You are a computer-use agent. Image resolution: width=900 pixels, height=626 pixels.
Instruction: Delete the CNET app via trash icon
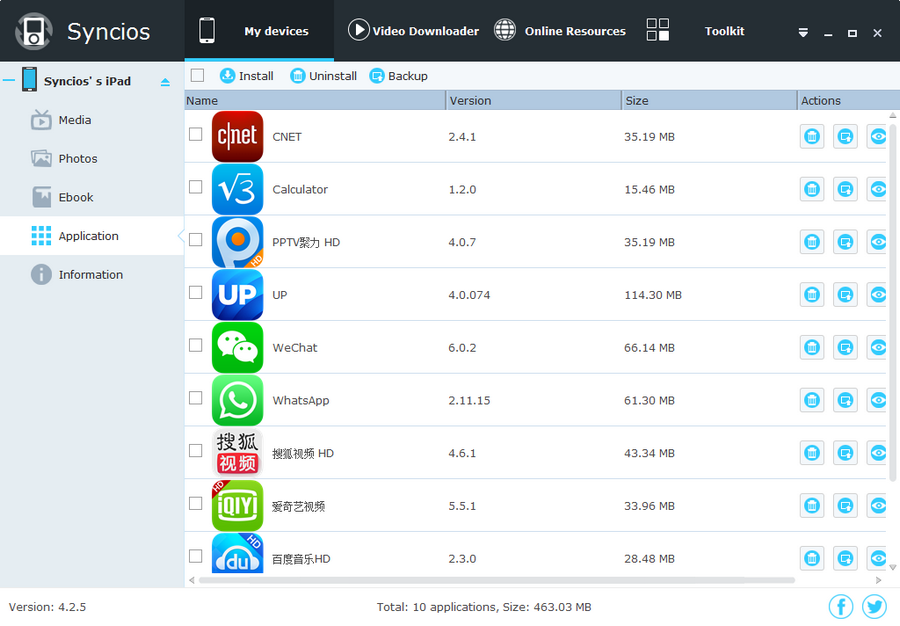click(812, 137)
